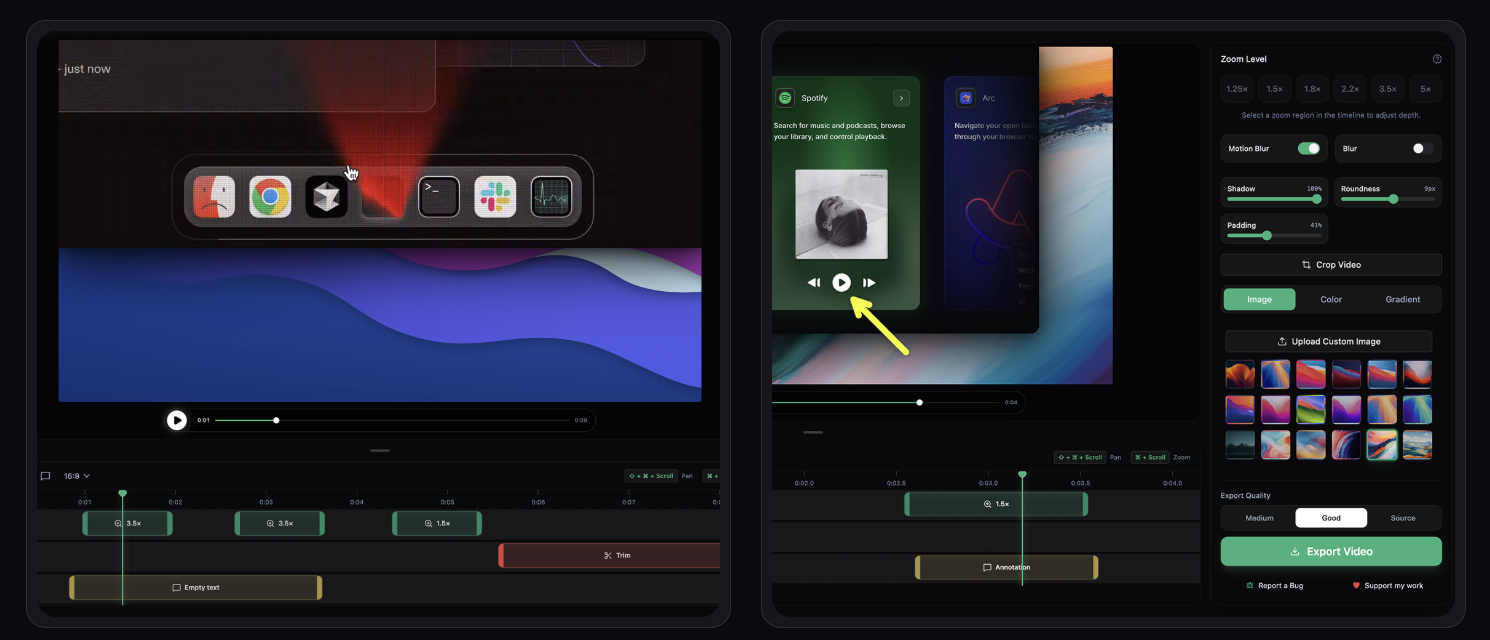Expand the Spotify card chevron
This screenshot has height=640, width=1490.
(x=901, y=98)
